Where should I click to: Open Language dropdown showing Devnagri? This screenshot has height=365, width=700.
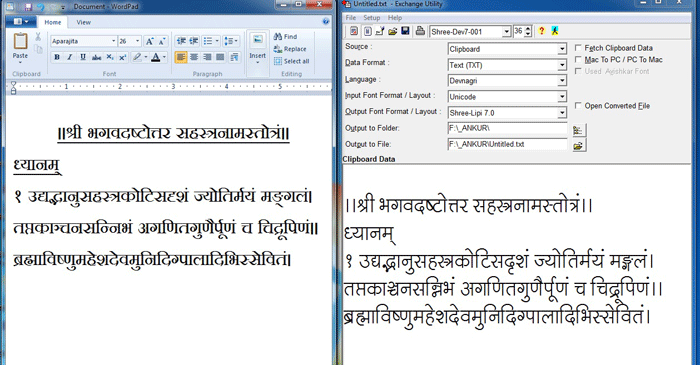[562, 81]
